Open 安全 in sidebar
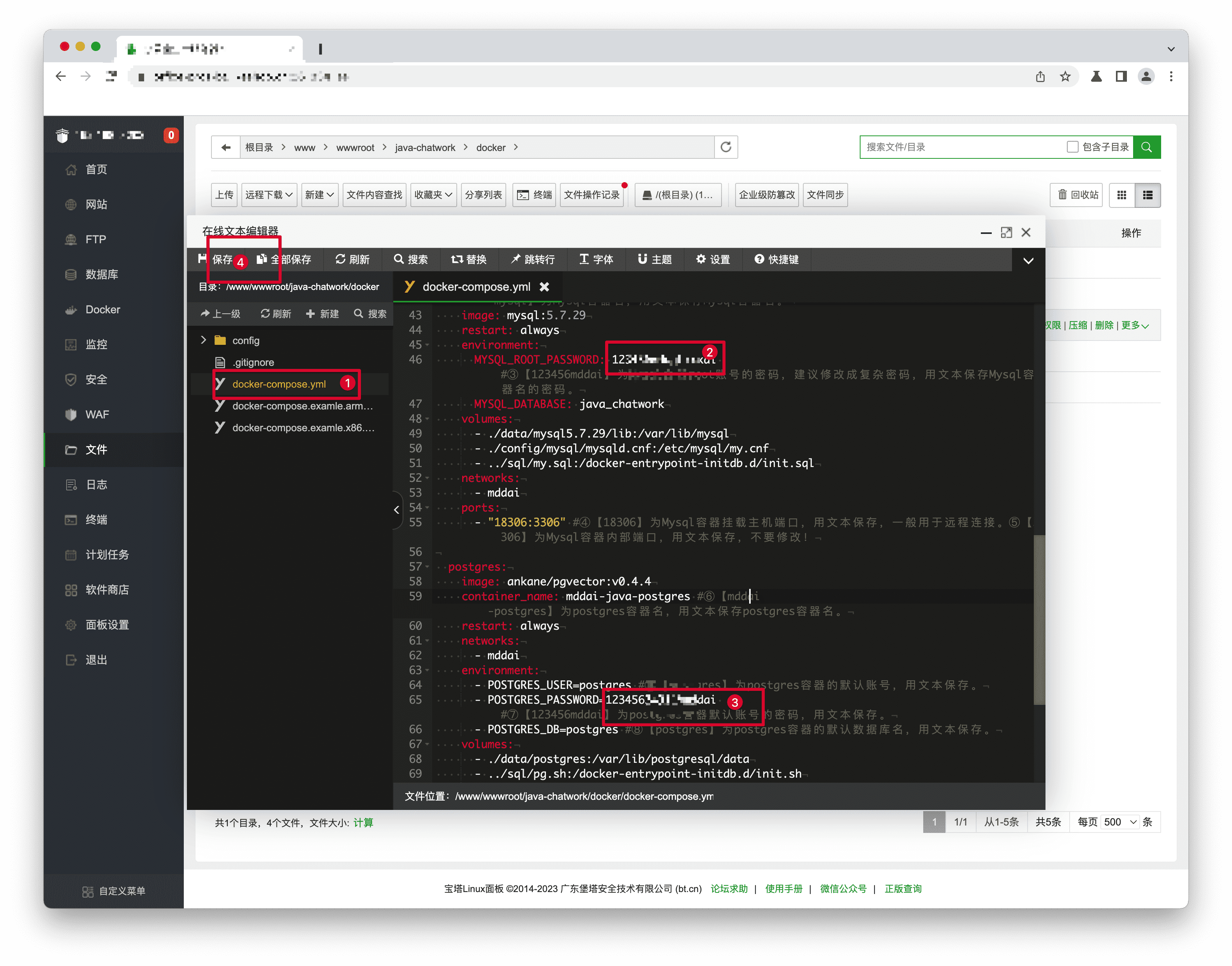The image size is (1232, 966). click(x=96, y=380)
